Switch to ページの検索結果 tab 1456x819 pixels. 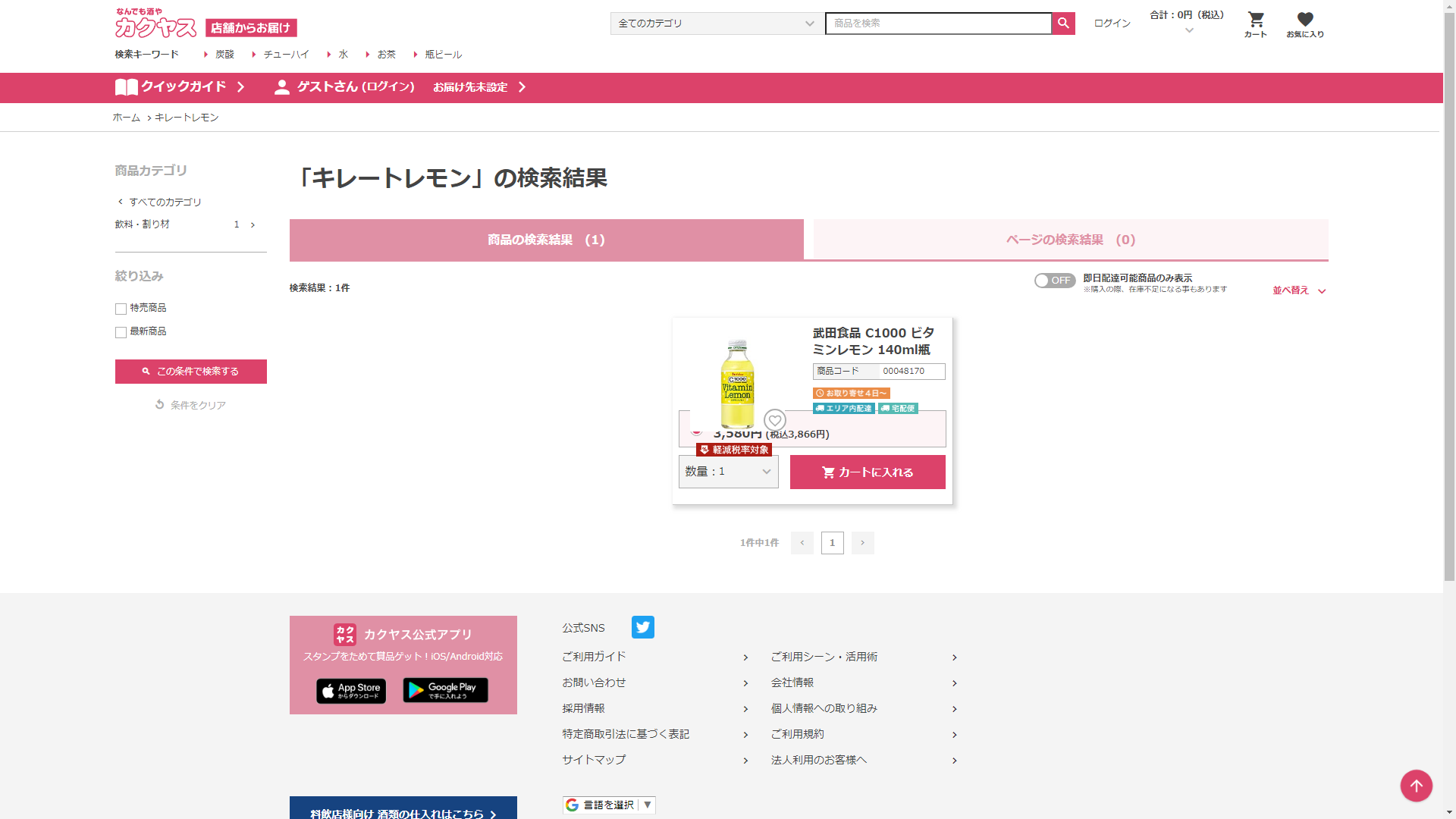click(x=1070, y=240)
